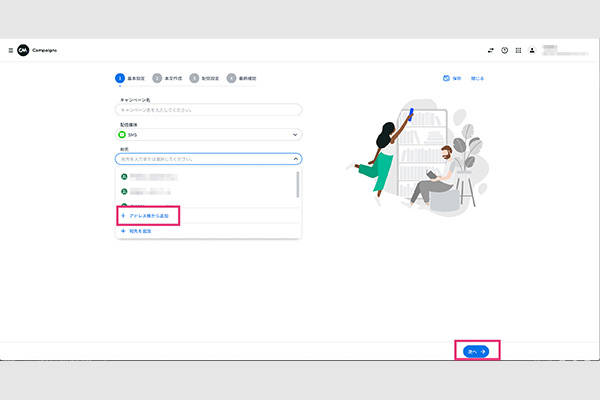Save the campaign with the 保存 button
The image size is (600, 400).
point(452,78)
